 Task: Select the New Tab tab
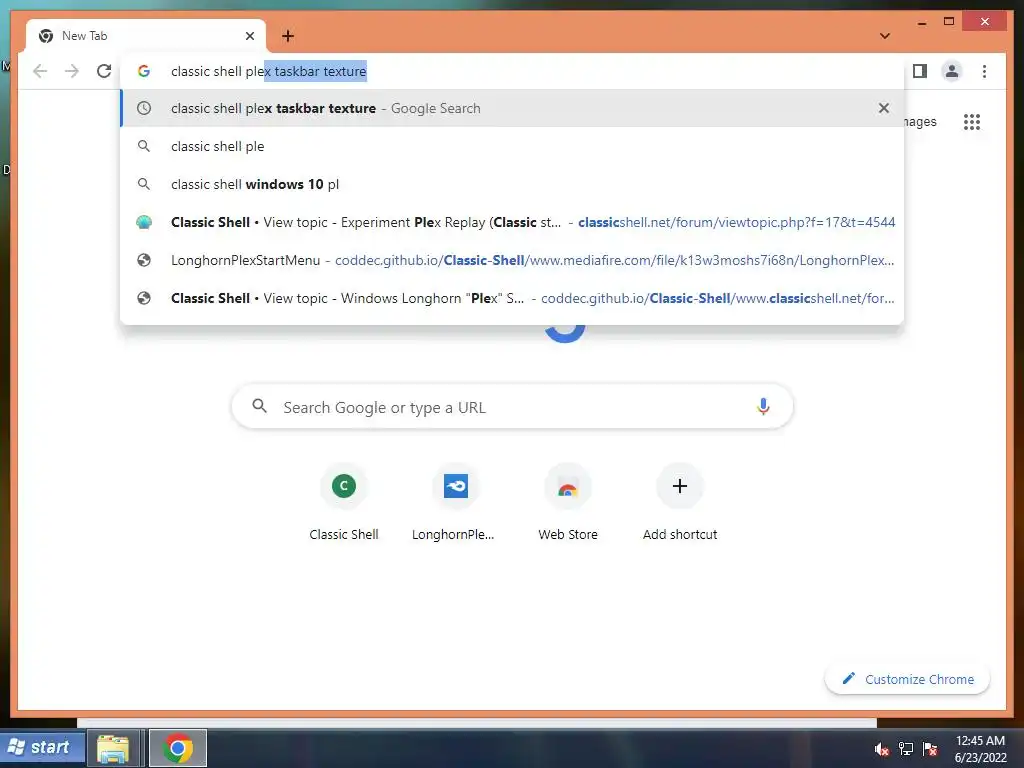pos(146,36)
